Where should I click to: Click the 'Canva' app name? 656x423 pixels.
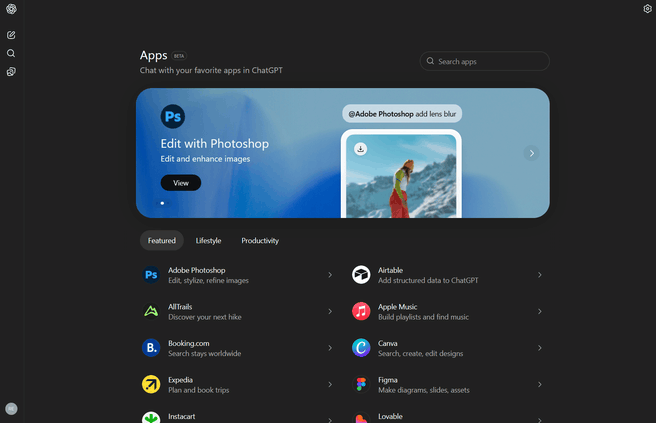(388, 343)
